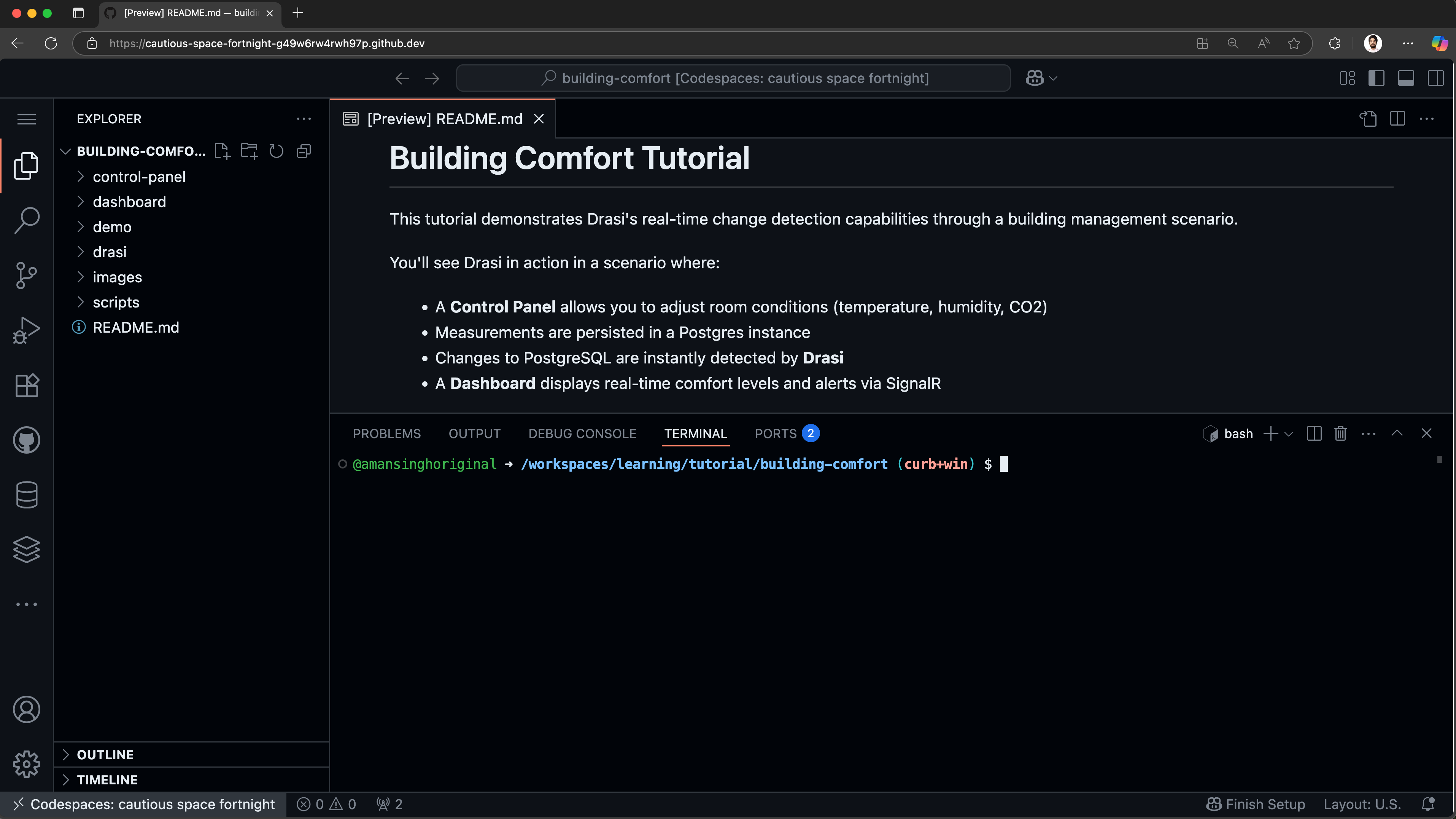Collapse all folders in the Explorer
This screenshot has height=819, width=1456.
click(x=304, y=150)
